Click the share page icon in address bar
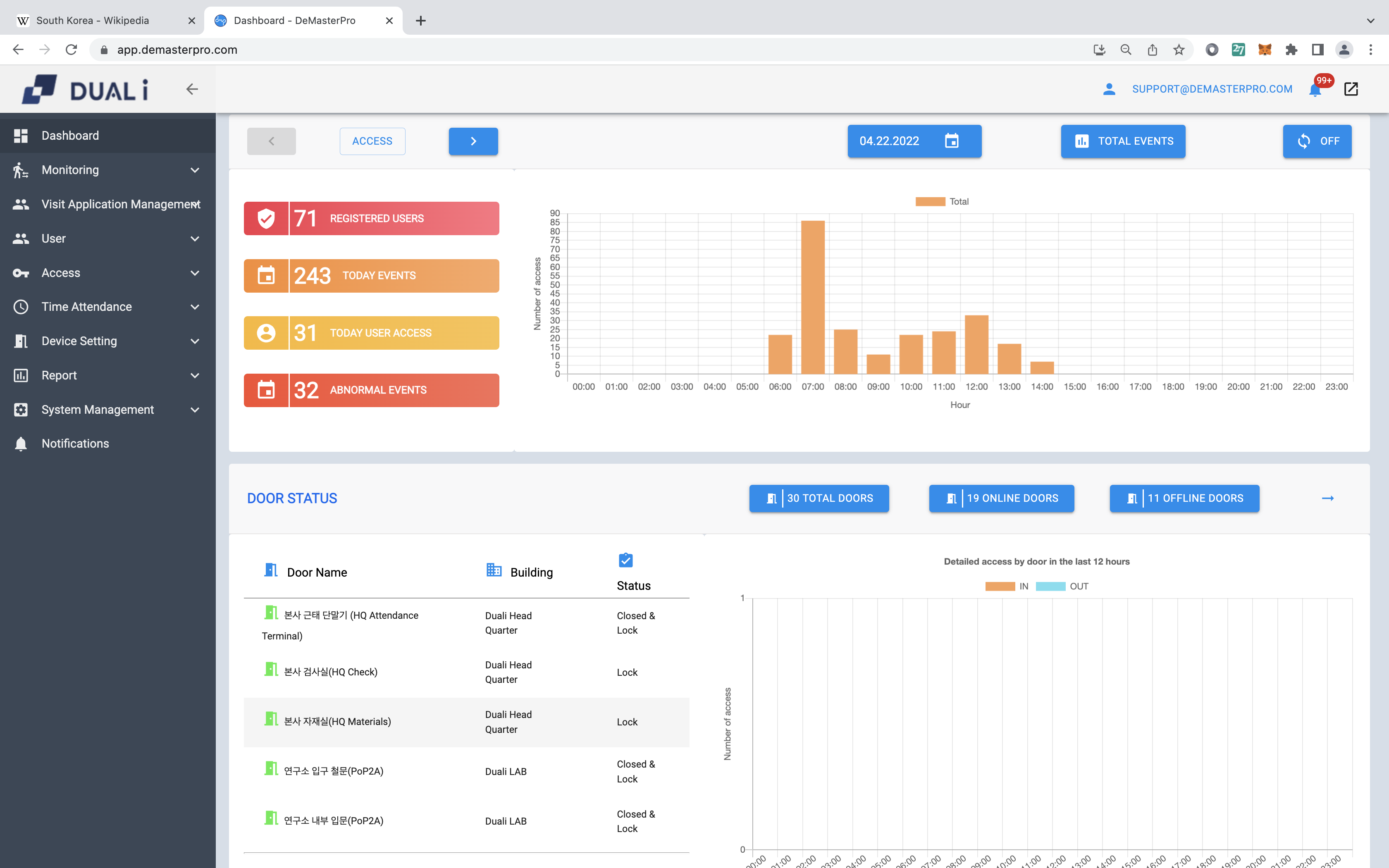The image size is (1389, 868). click(x=1153, y=50)
